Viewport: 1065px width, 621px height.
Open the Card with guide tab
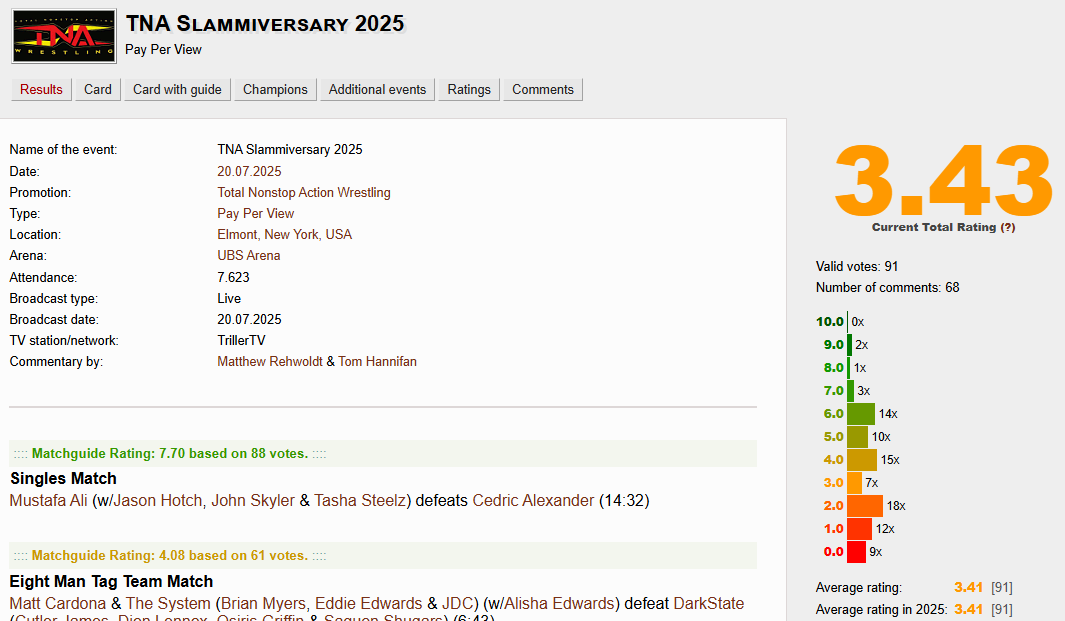(x=177, y=90)
